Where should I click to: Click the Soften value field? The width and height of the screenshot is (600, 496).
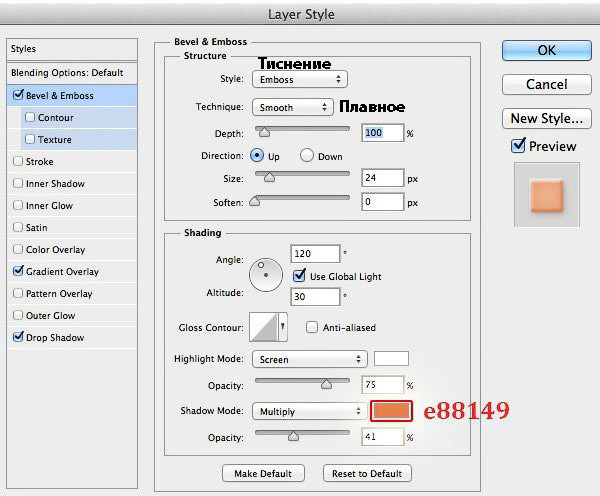click(382, 202)
